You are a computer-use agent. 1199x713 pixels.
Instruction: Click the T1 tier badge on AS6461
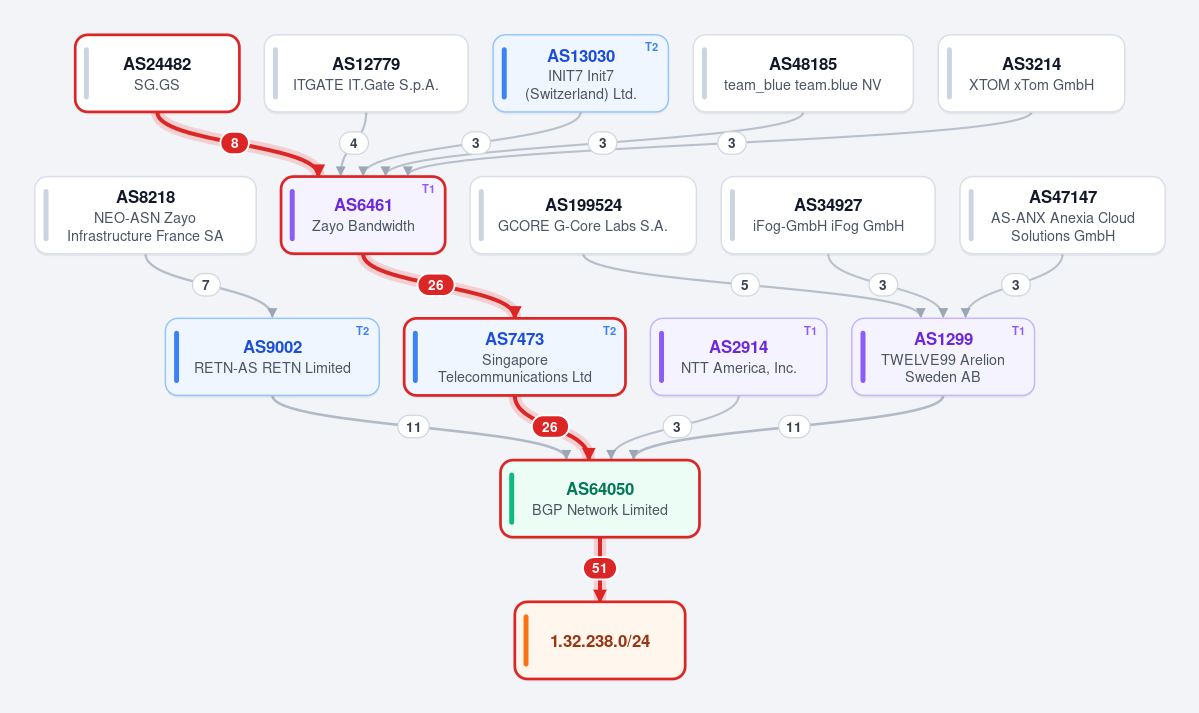coord(428,189)
